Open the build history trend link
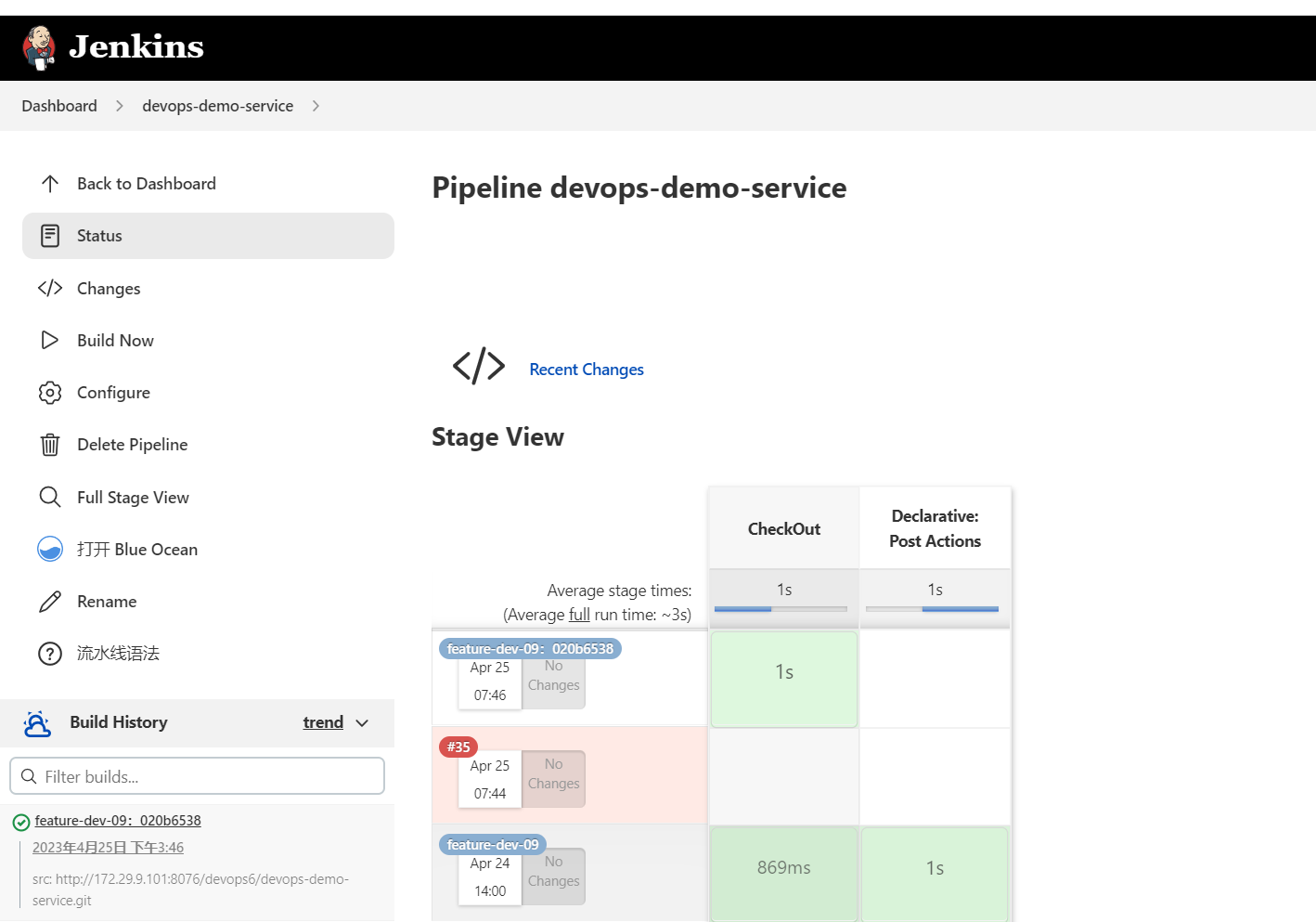1316x922 pixels. pos(323,722)
